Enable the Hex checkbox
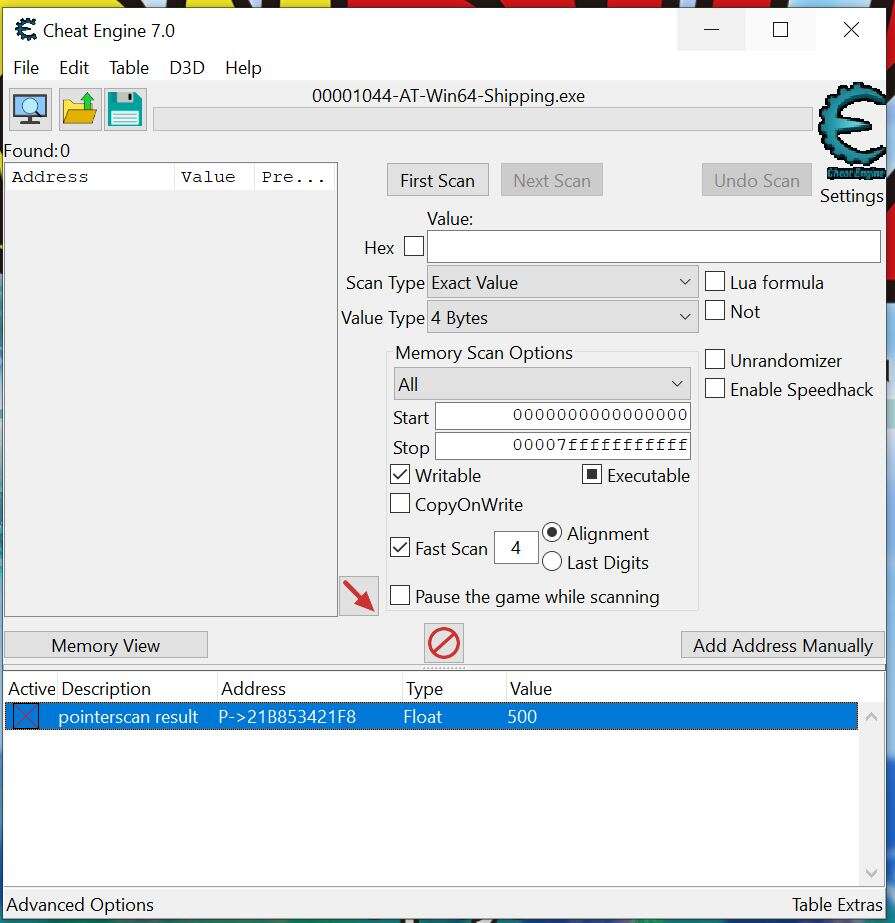Screen dimensions: 895x923 413,246
